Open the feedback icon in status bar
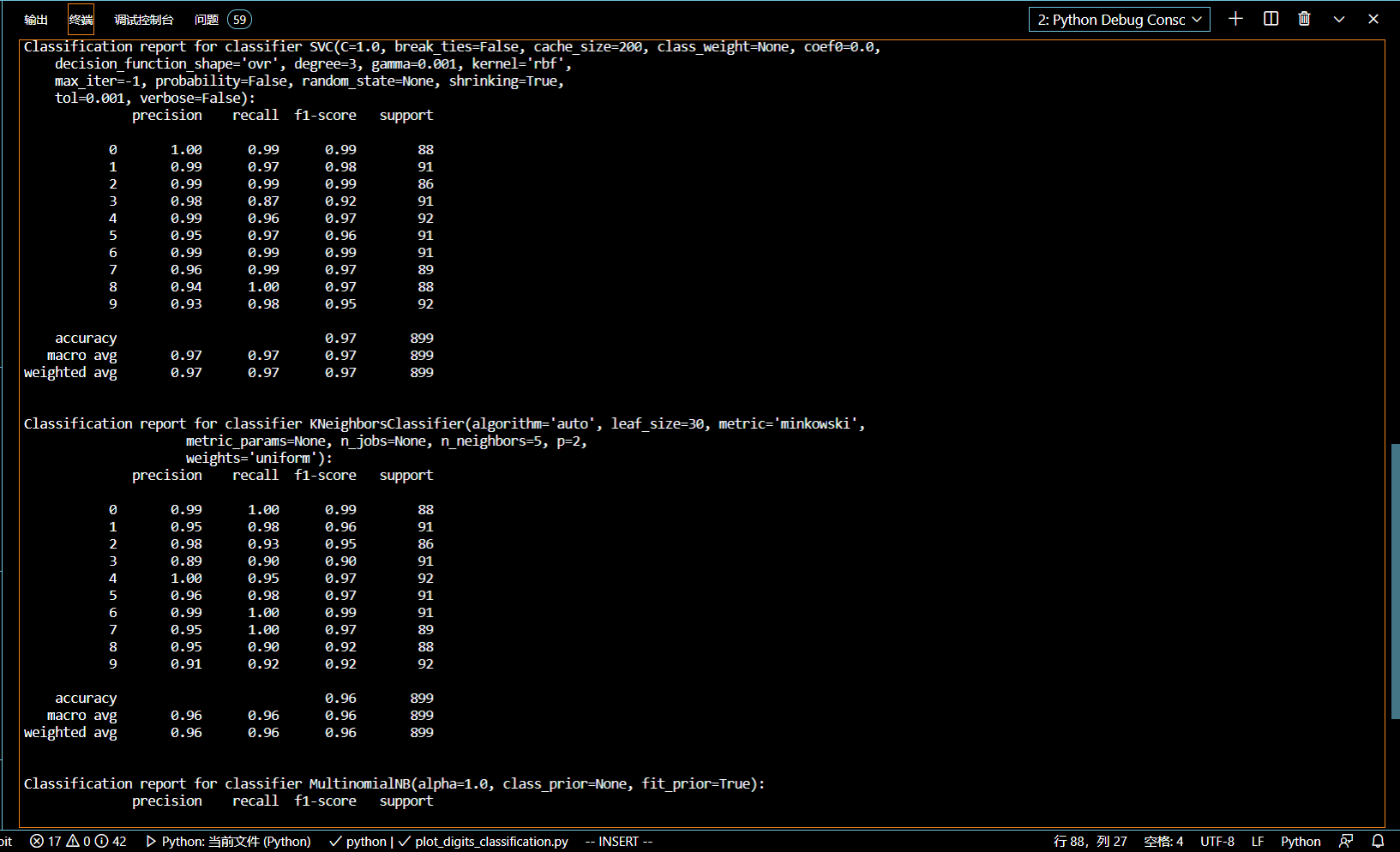 click(x=1346, y=842)
